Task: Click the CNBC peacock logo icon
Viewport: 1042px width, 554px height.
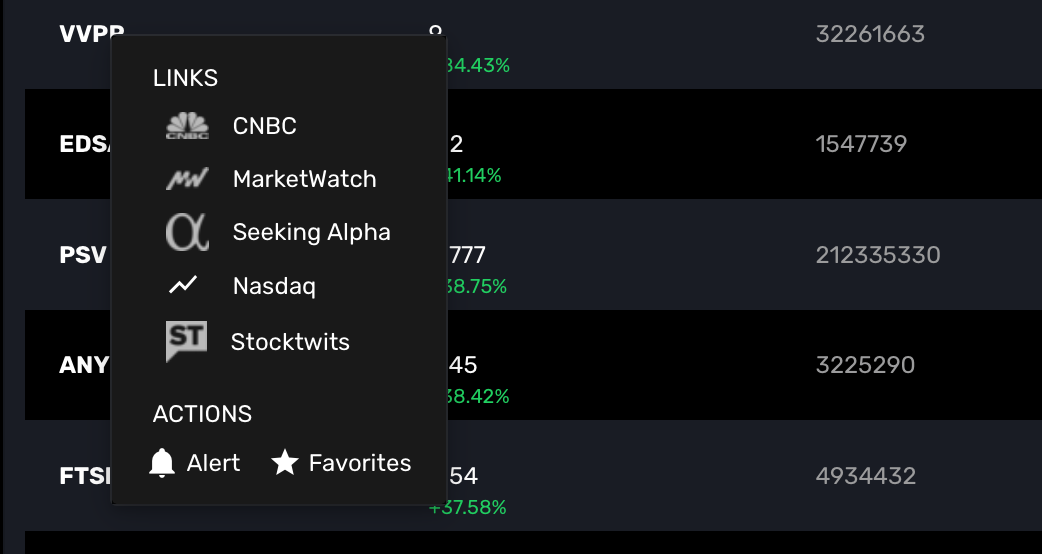Action: click(187, 126)
